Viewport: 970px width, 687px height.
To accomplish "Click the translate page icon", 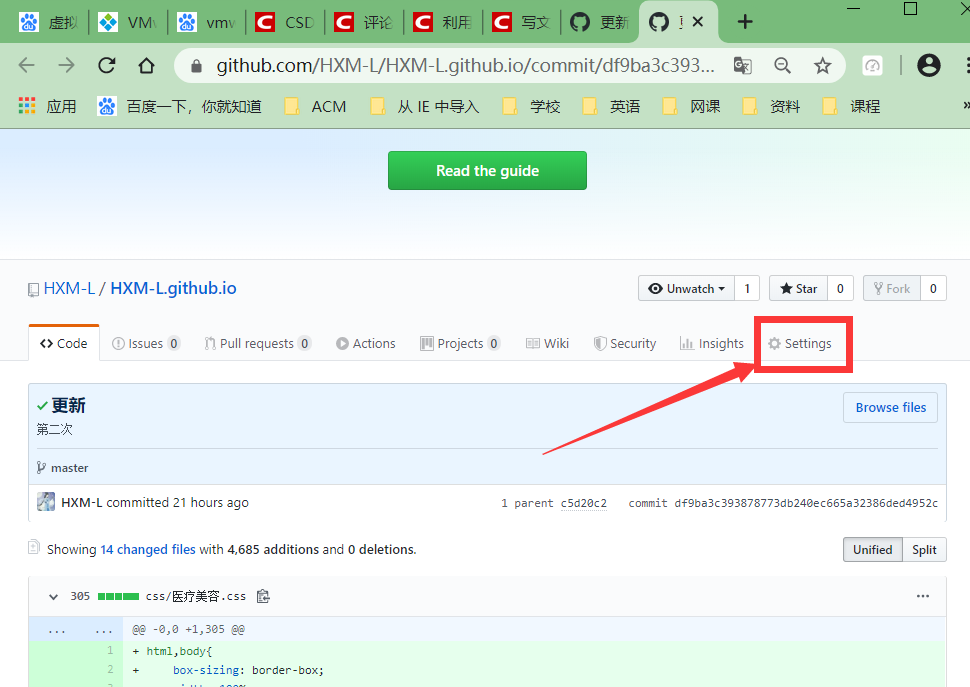I will coord(742,65).
